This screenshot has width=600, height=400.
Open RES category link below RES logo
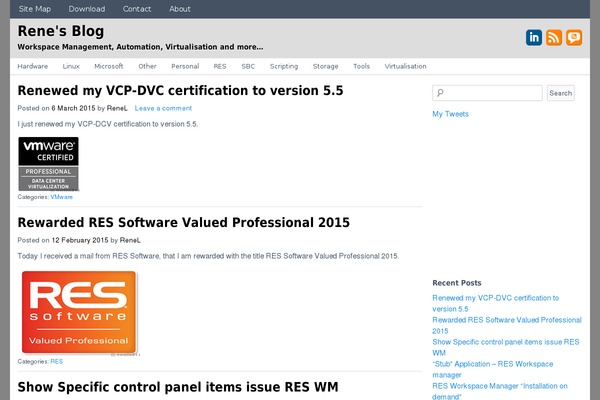point(57,361)
